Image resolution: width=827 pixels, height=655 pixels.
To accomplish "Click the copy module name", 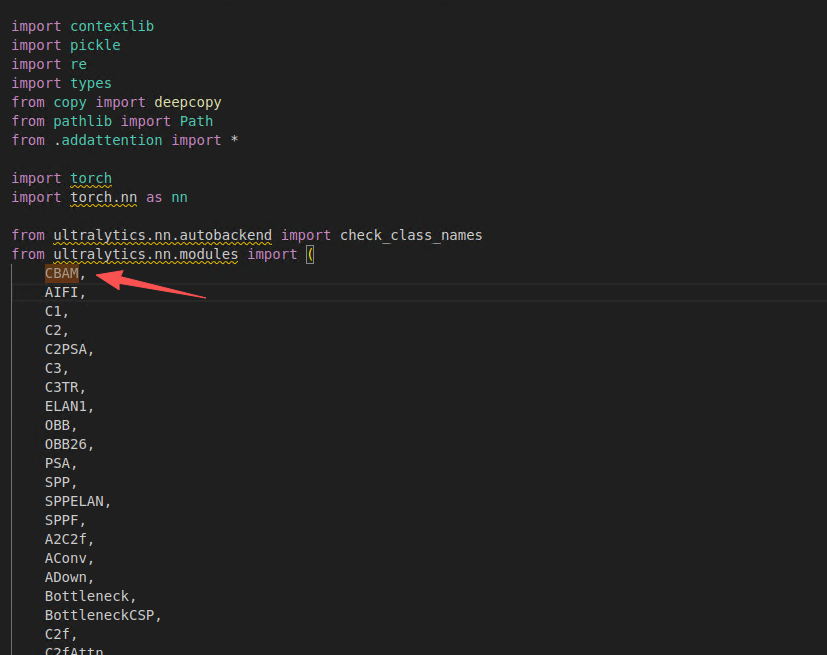I will click(70, 102).
